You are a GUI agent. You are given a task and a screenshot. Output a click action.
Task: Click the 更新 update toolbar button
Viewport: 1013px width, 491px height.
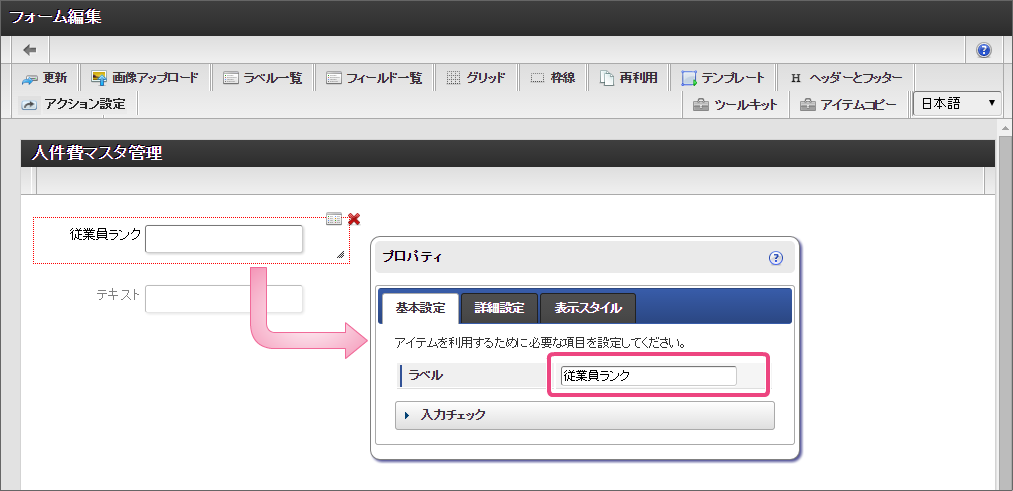[45, 78]
